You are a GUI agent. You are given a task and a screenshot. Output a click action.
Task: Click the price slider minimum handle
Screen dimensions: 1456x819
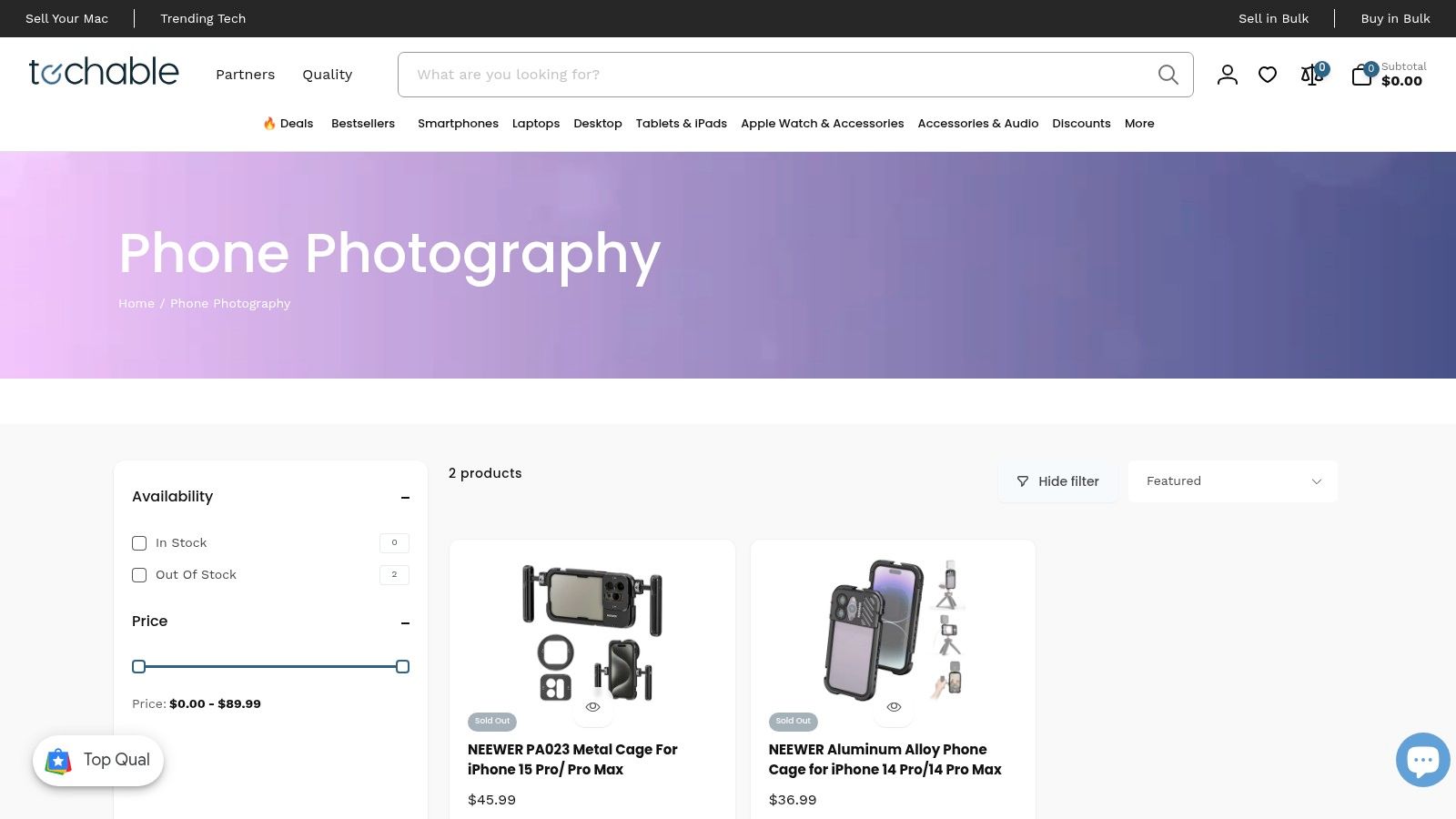tap(139, 667)
